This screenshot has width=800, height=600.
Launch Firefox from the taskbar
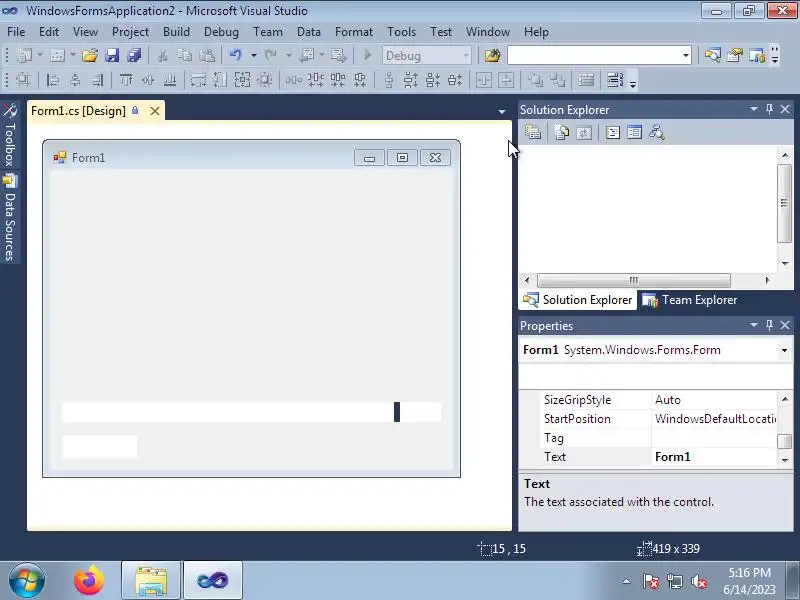[x=89, y=580]
